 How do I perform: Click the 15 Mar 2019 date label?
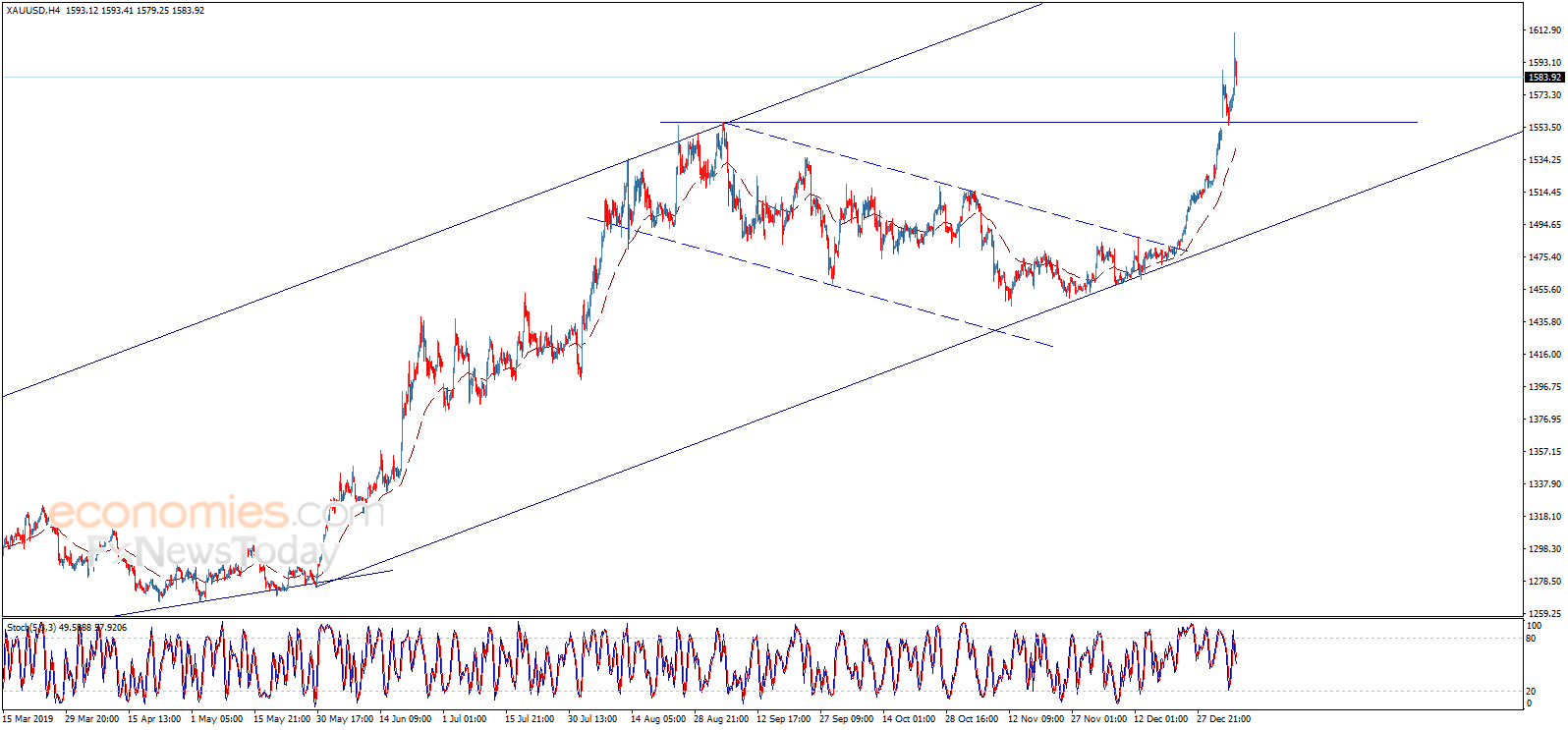pyautogui.click(x=28, y=719)
